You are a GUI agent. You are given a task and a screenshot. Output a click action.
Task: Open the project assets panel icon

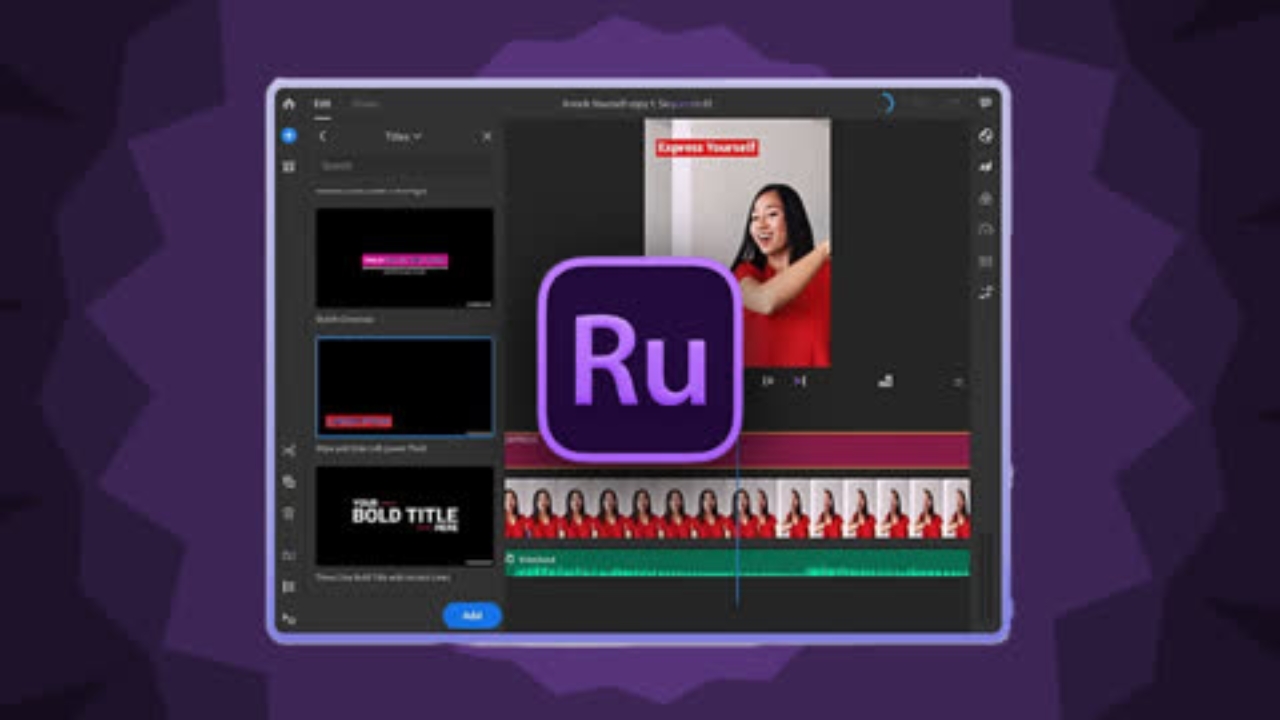click(x=289, y=167)
